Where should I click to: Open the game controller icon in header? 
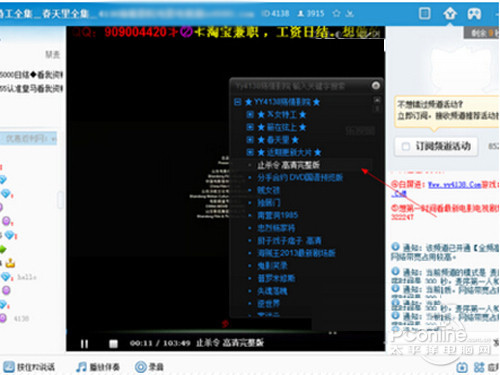tap(474, 14)
